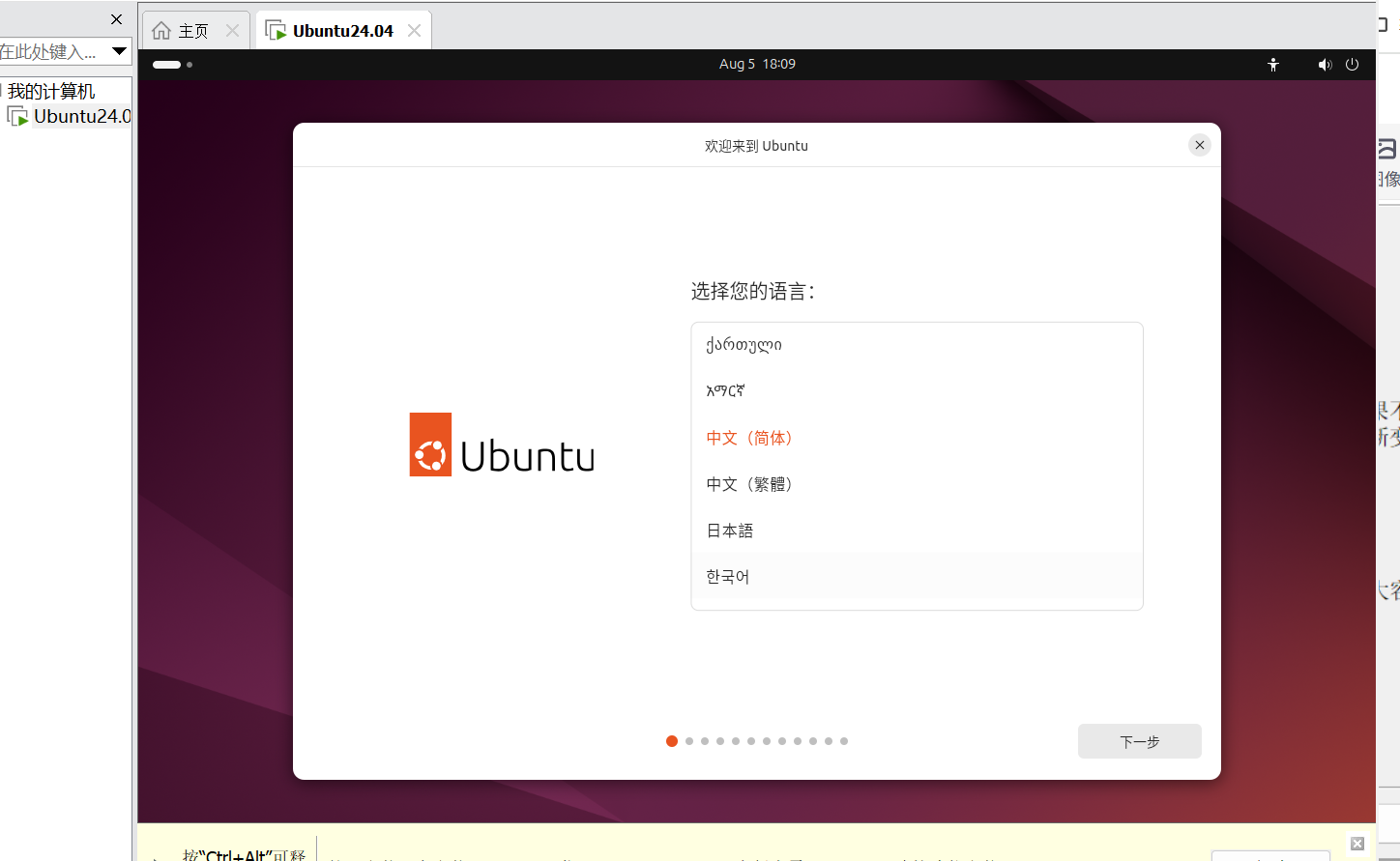Image resolution: width=1400 pixels, height=861 pixels.
Task: Click the 下一步 next button
Action: point(1139,741)
